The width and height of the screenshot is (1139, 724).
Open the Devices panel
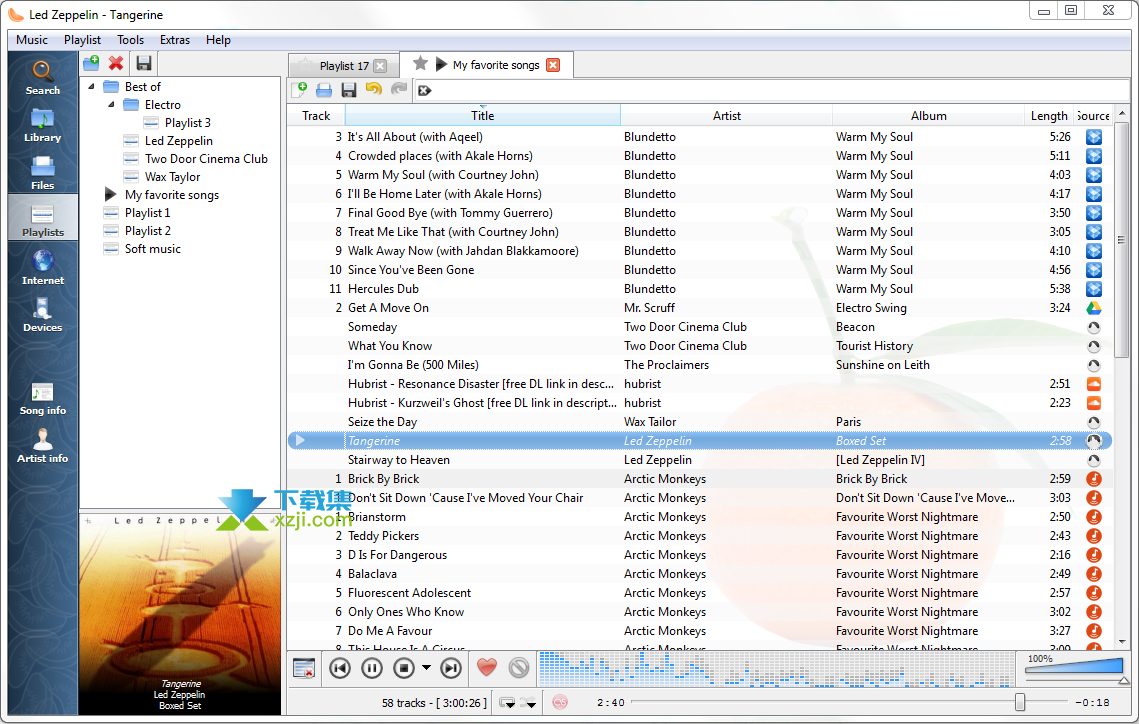point(42,315)
